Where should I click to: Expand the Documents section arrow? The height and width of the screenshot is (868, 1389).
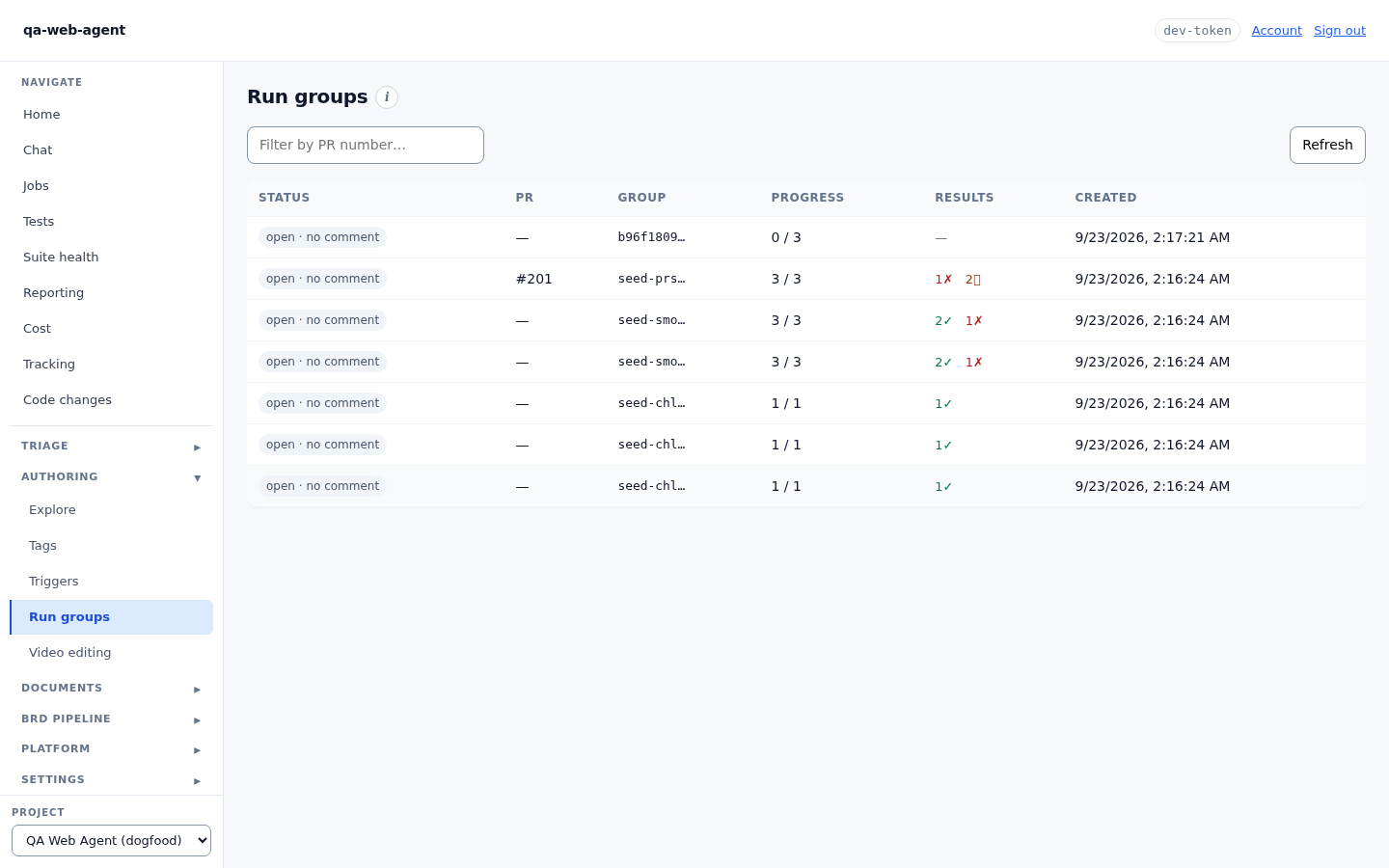pyautogui.click(x=197, y=689)
